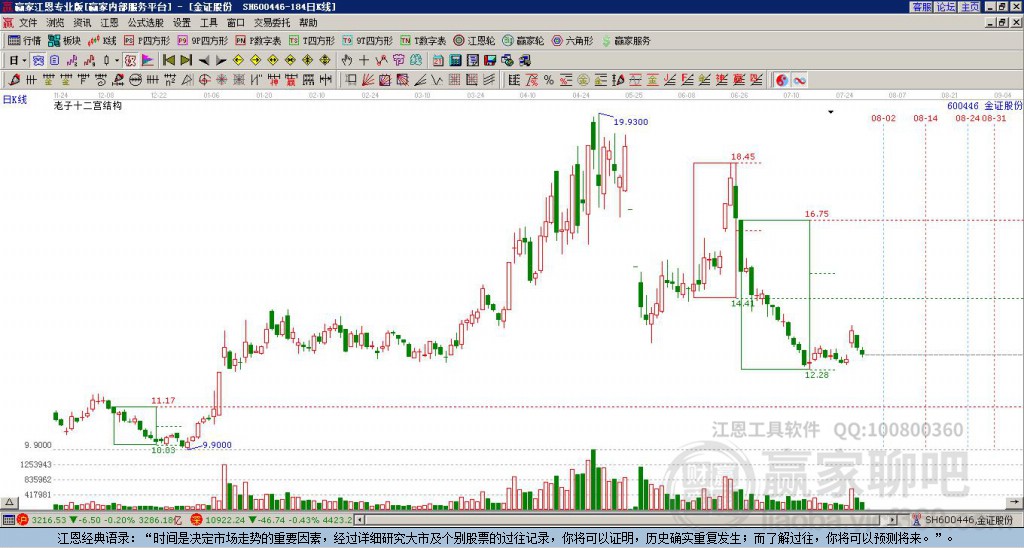Jump to first bar icon
The height and width of the screenshot is (548, 1024).
[169, 60]
